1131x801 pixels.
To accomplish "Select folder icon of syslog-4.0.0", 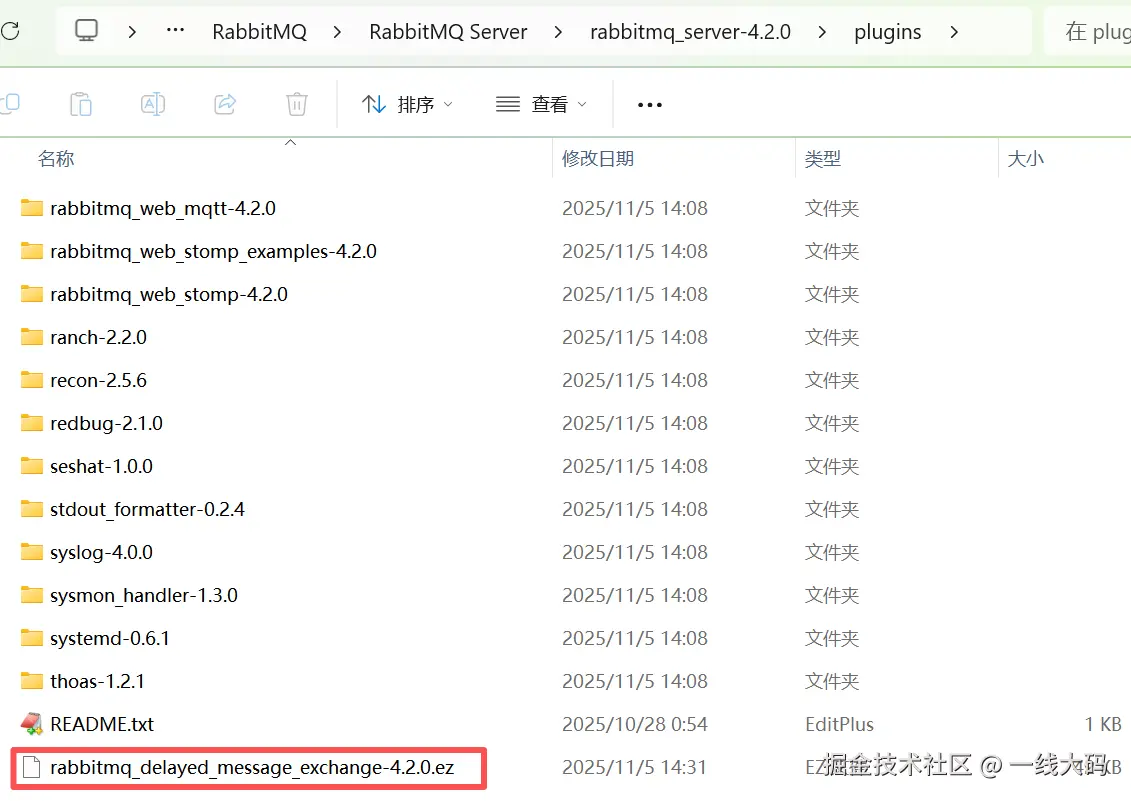I will click(32, 552).
